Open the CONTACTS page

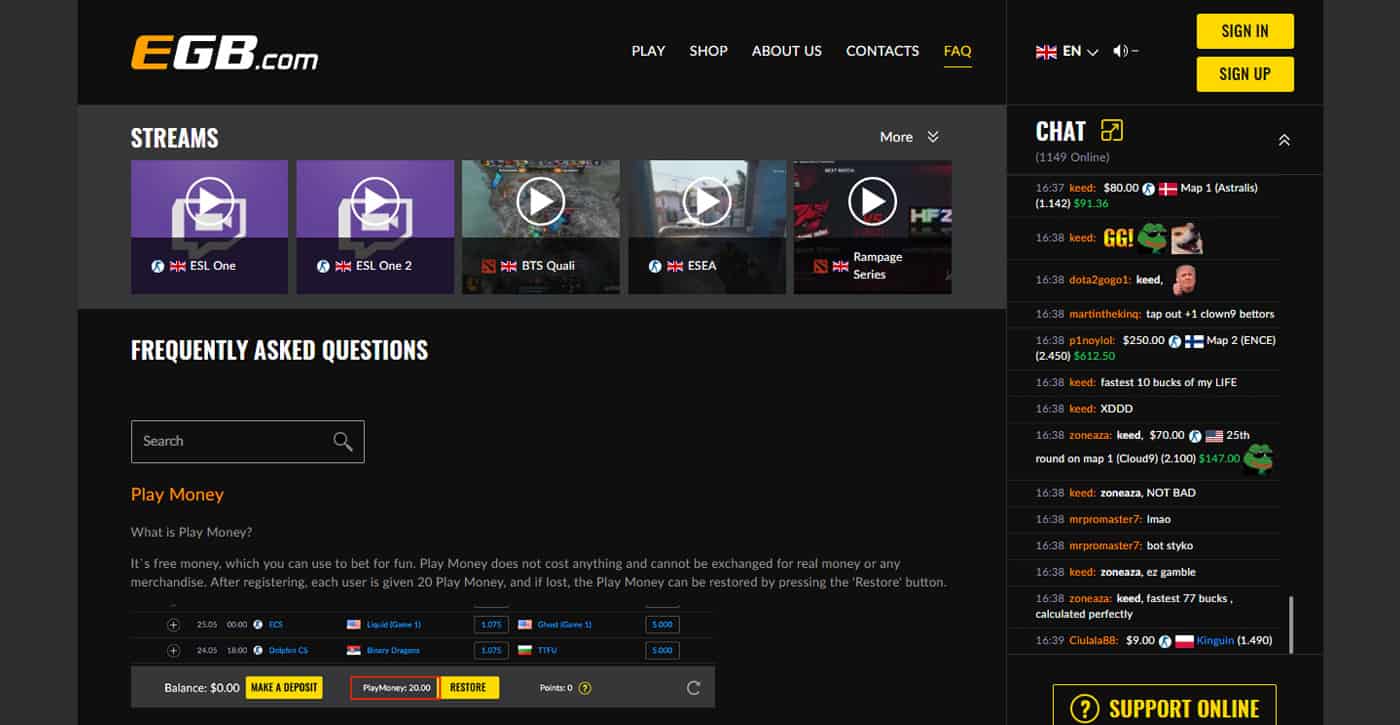click(x=882, y=51)
